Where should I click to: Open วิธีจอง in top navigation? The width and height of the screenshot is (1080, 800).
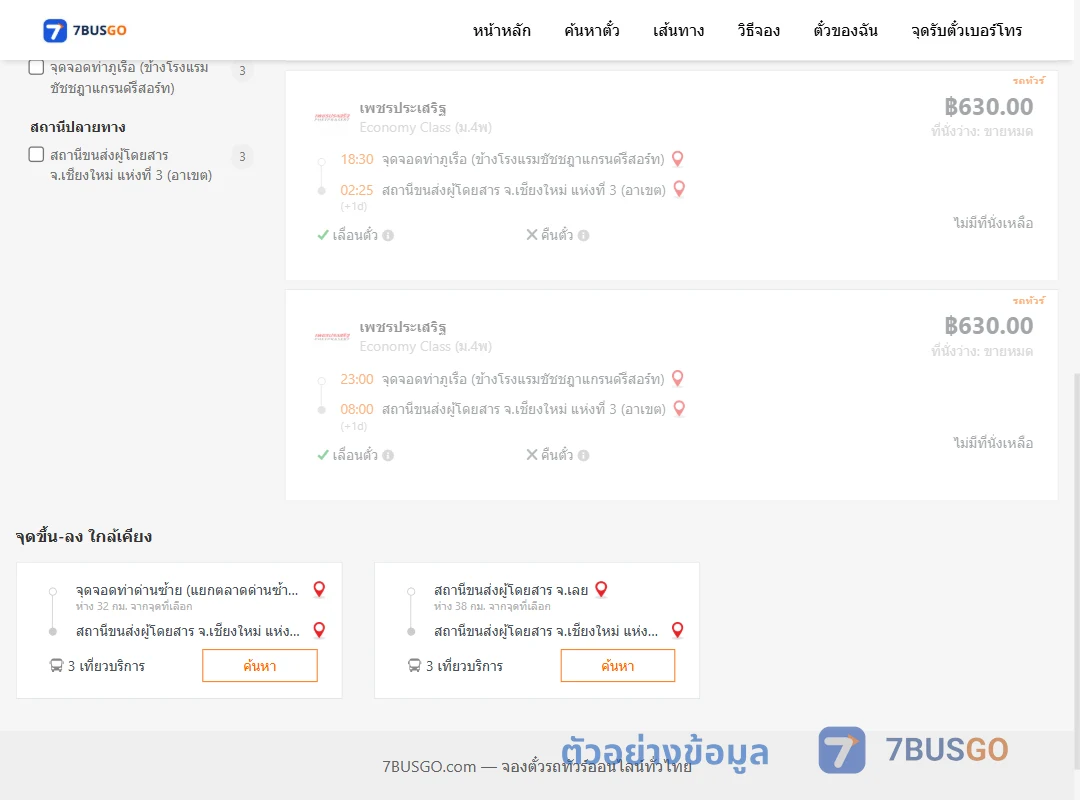click(x=758, y=31)
